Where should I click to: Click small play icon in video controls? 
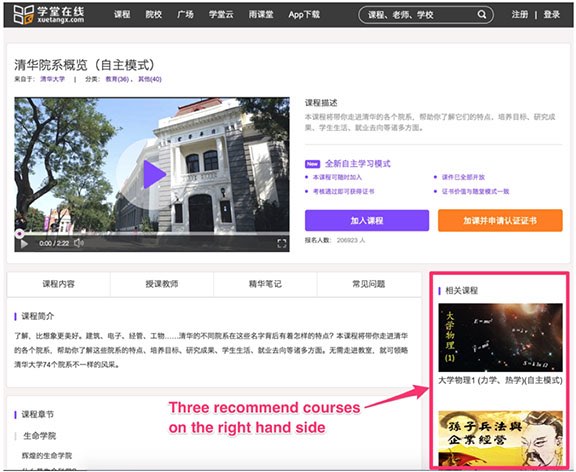click(x=24, y=244)
